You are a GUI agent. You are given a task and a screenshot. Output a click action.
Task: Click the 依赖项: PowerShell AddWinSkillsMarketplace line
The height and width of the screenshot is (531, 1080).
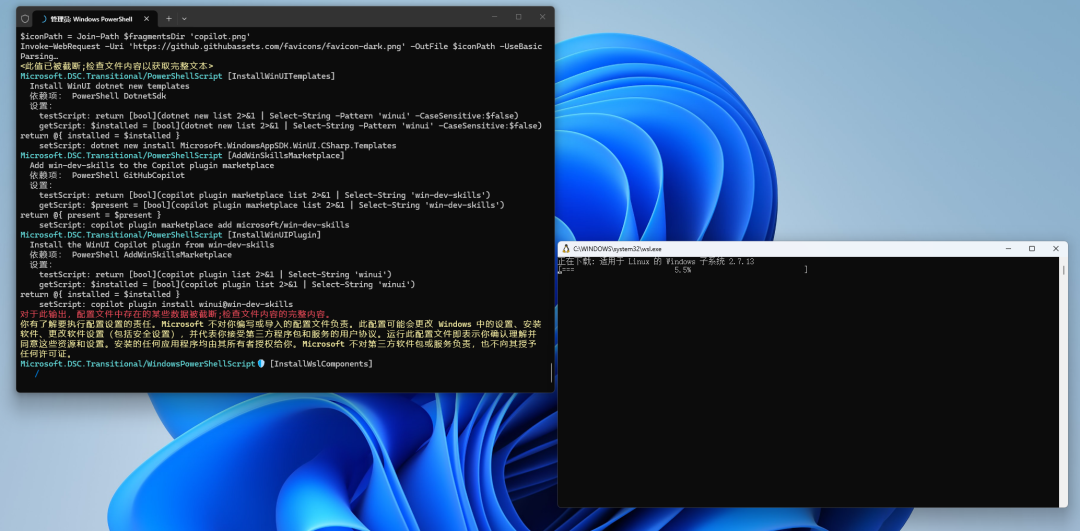[x=131, y=255]
